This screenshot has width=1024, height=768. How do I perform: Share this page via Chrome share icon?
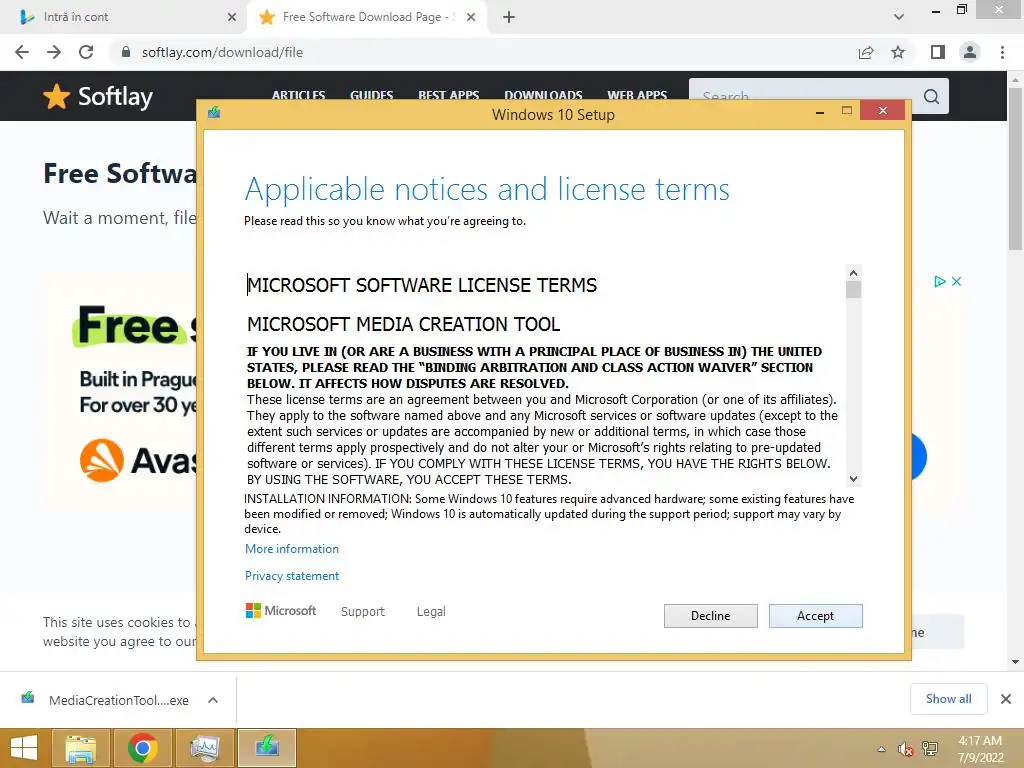[x=866, y=52]
